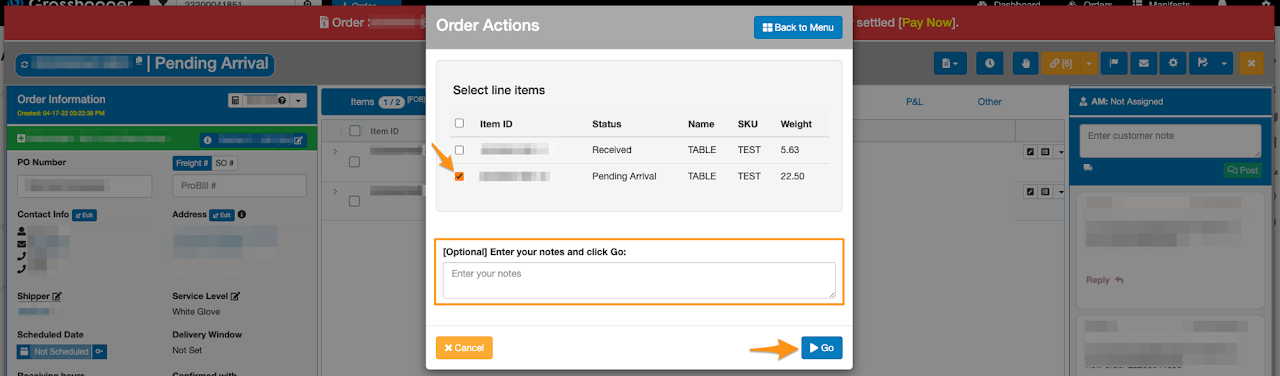Switch to the P&L tab
The image size is (1280, 376).
pyautogui.click(x=914, y=101)
